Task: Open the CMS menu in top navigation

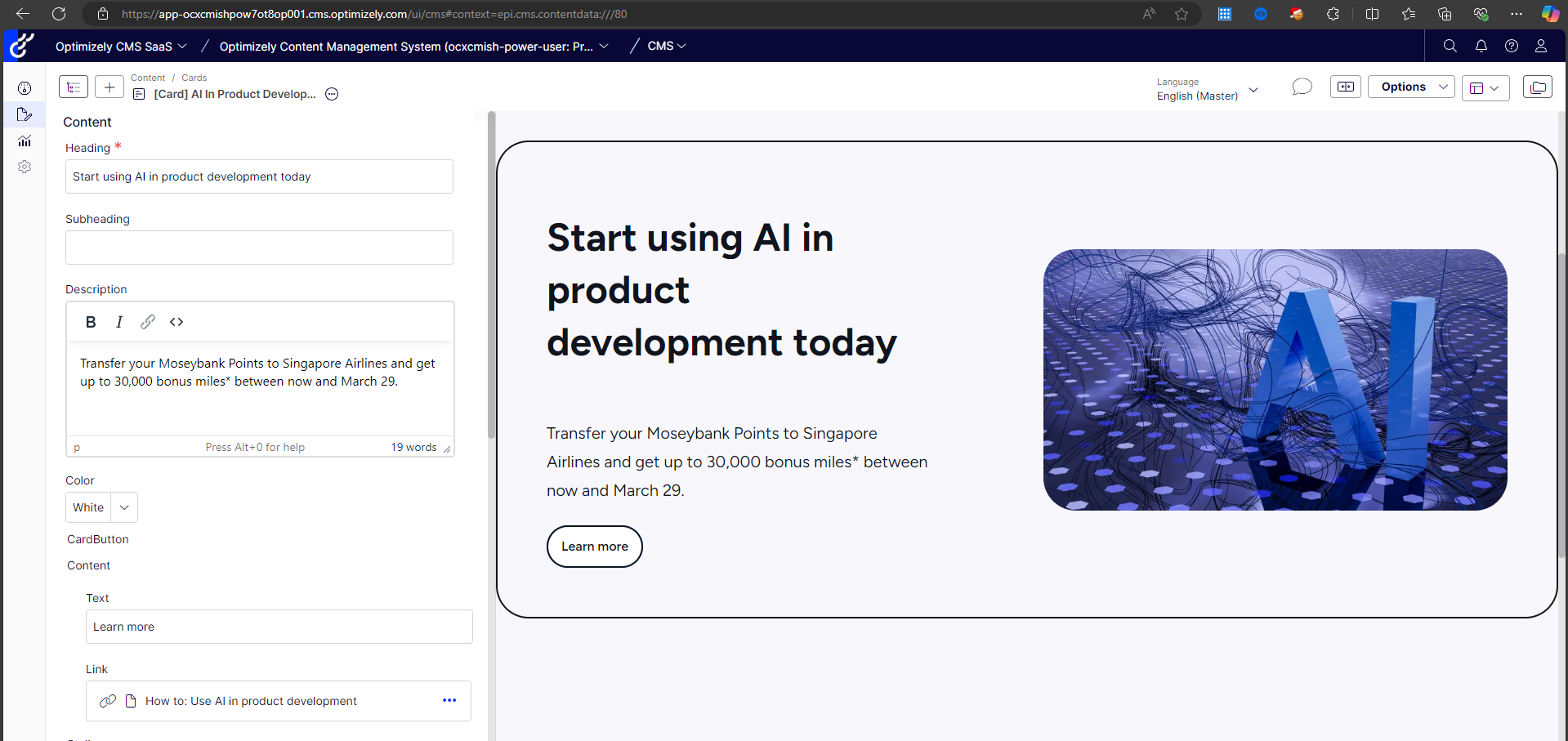Action: click(x=666, y=47)
